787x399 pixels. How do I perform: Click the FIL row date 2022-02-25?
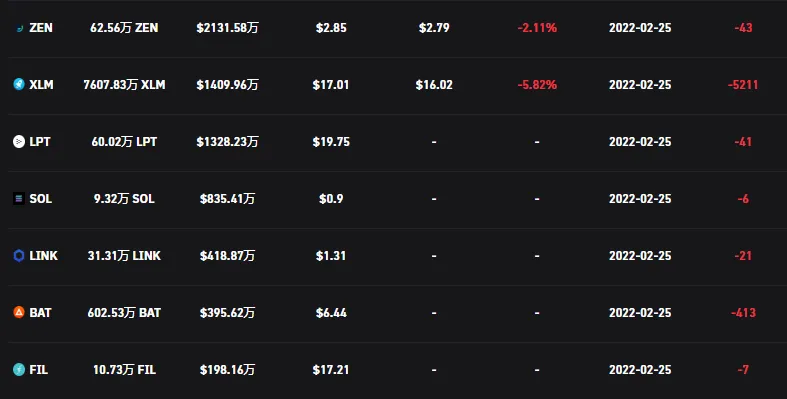[640, 370]
